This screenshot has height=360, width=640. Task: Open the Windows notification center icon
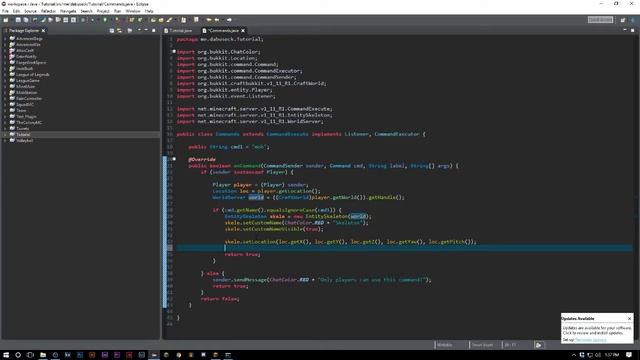pyautogui.click(x=629, y=355)
